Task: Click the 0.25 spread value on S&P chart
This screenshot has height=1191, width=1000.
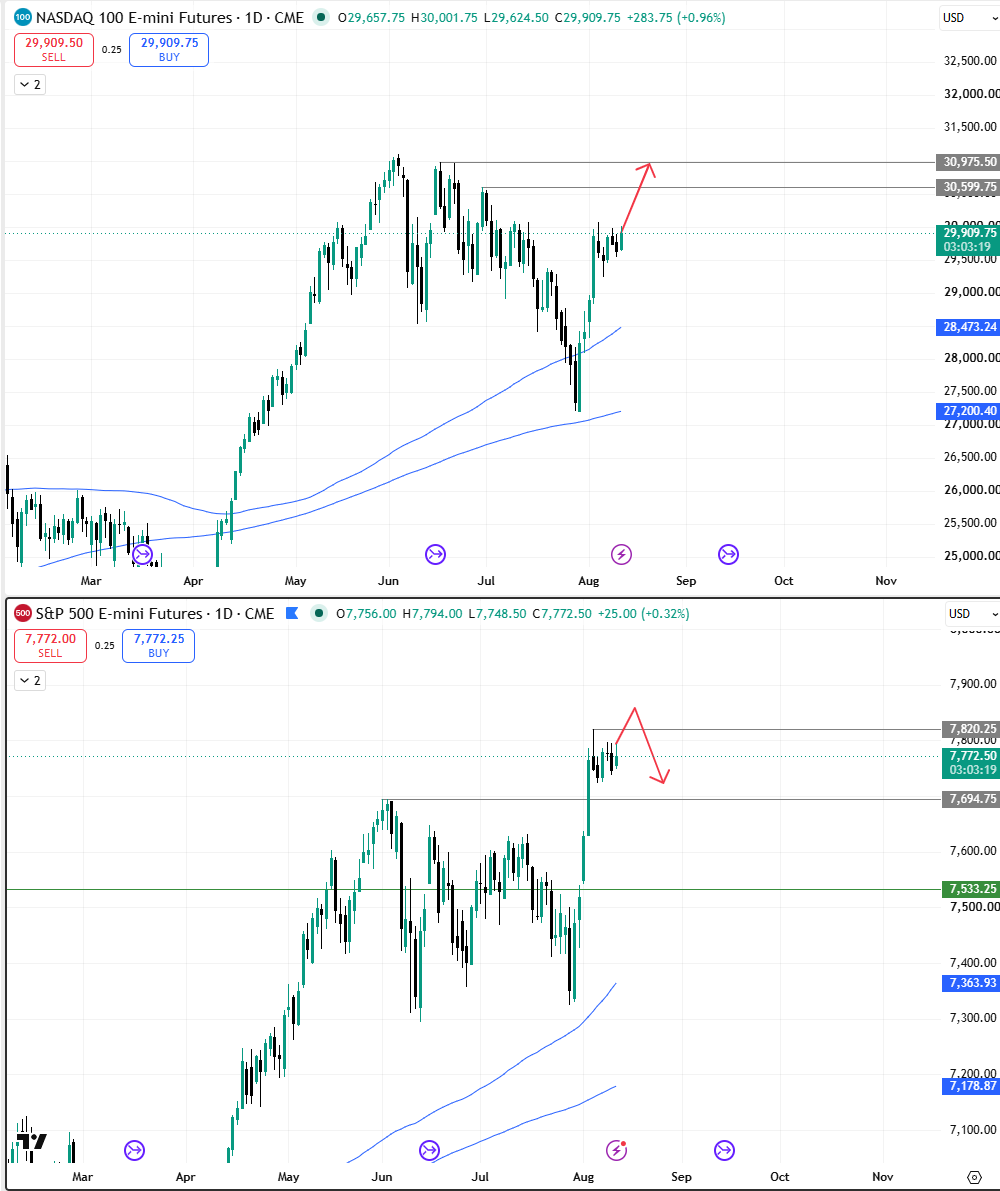Action: (105, 646)
